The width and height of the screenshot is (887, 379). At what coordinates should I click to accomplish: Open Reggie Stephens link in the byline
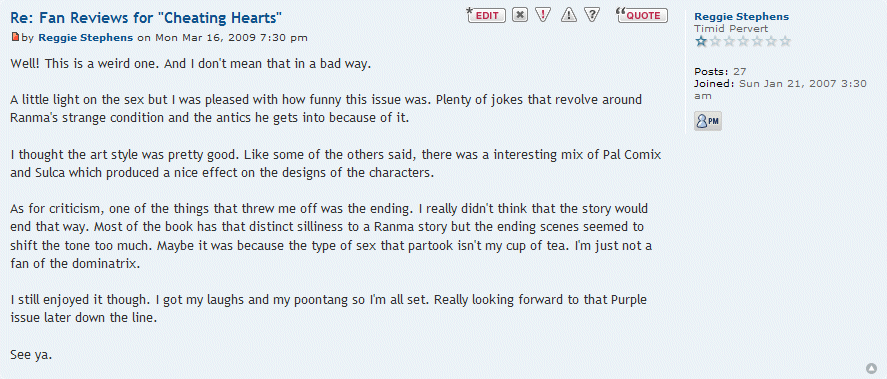(85, 38)
